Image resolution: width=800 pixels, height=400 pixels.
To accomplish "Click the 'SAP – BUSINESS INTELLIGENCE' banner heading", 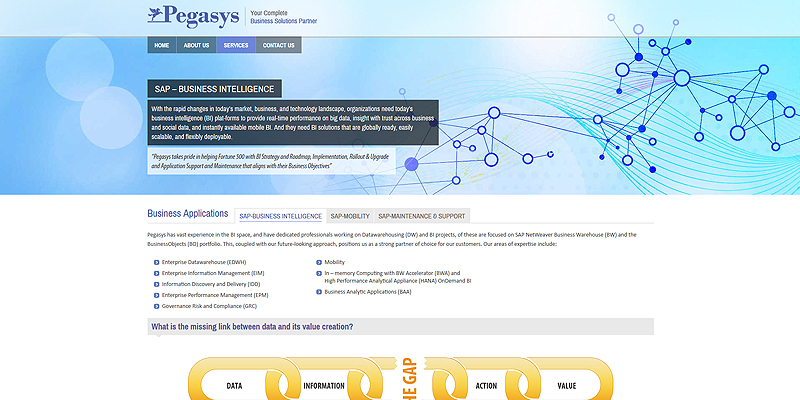I will [214, 89].
